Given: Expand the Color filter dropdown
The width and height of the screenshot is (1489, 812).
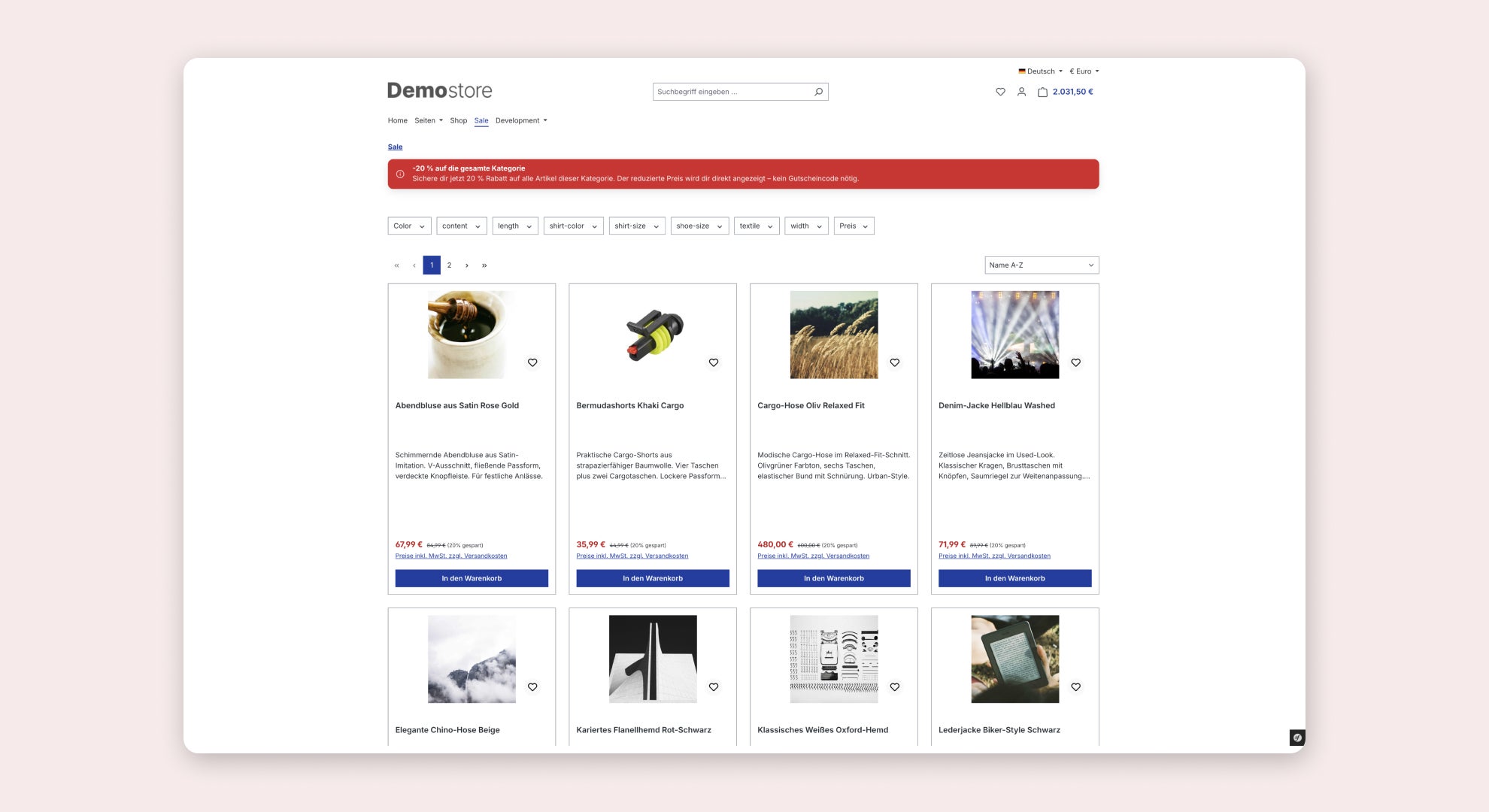Looking at the screenshot, I should 409,226.
